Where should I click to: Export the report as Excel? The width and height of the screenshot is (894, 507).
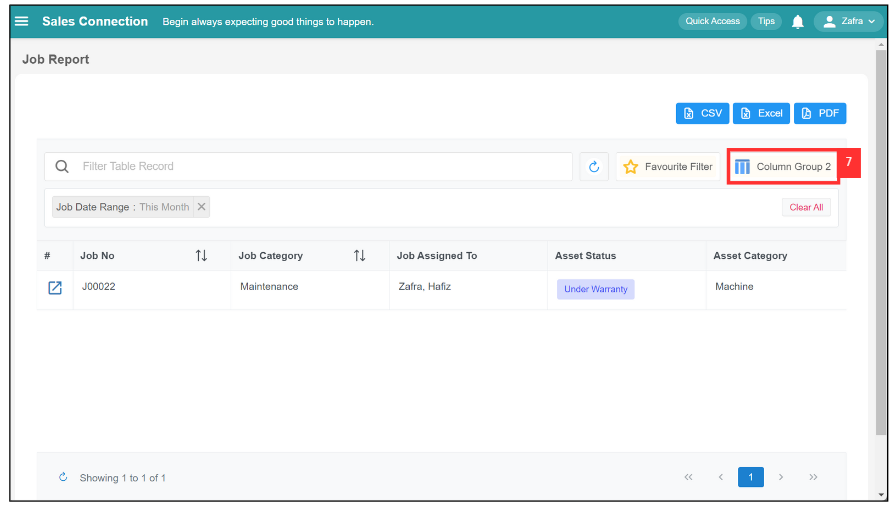click(761, 113)
